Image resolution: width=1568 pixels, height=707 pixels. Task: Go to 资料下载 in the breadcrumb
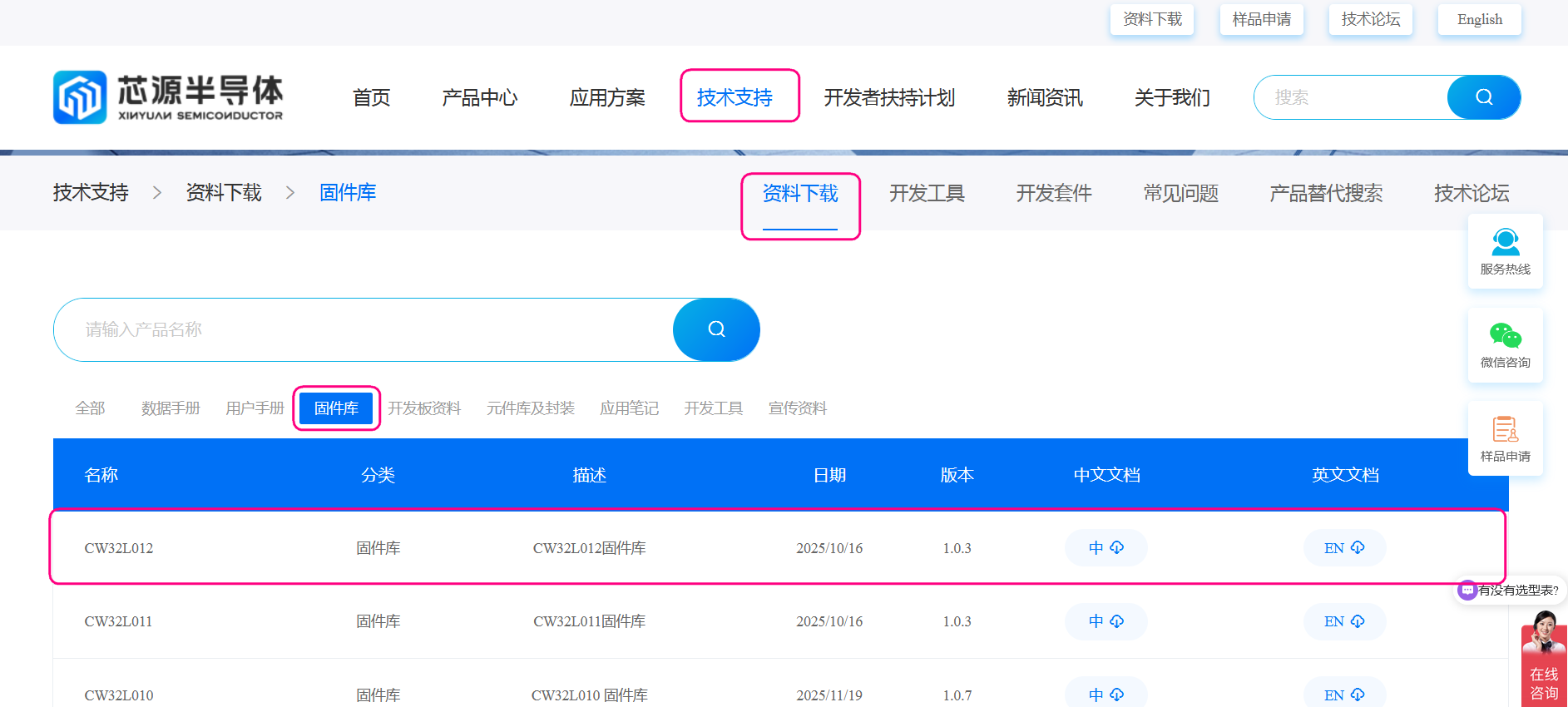224,193
